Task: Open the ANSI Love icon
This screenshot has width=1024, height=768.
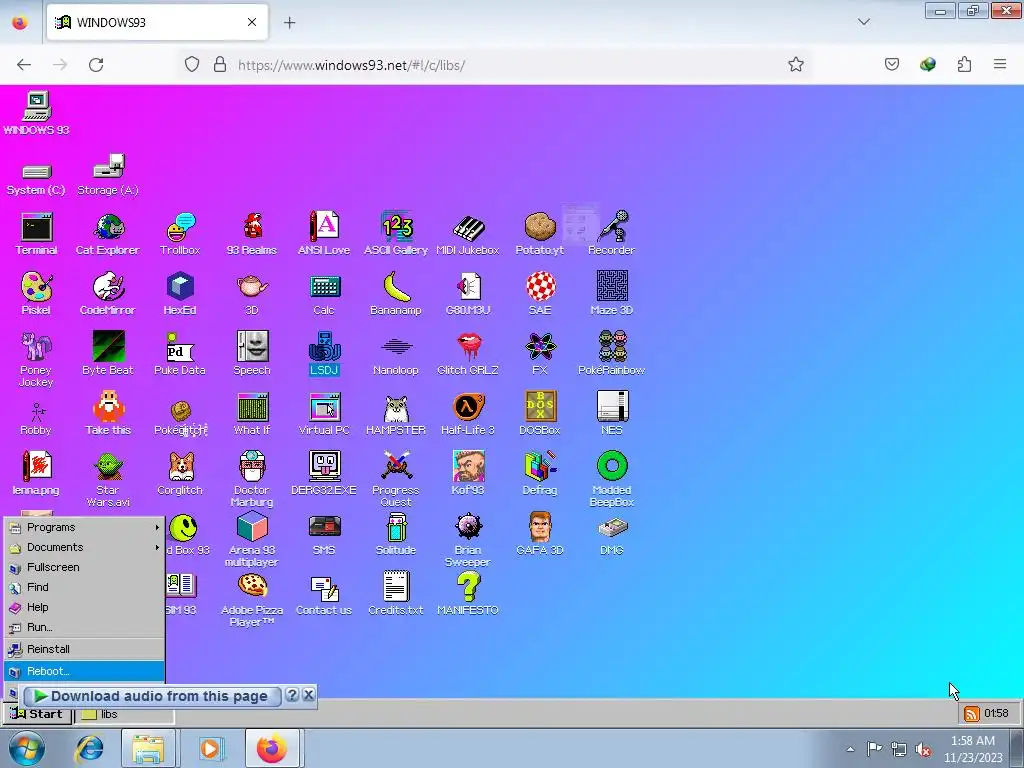Action: (x=324, y=233)
